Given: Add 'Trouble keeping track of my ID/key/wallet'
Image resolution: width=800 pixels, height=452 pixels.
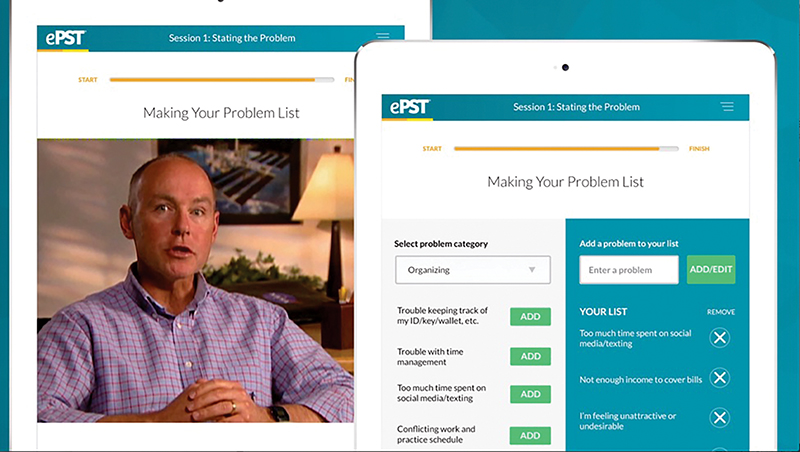Looking at the screenshot, I should [530, 316].
